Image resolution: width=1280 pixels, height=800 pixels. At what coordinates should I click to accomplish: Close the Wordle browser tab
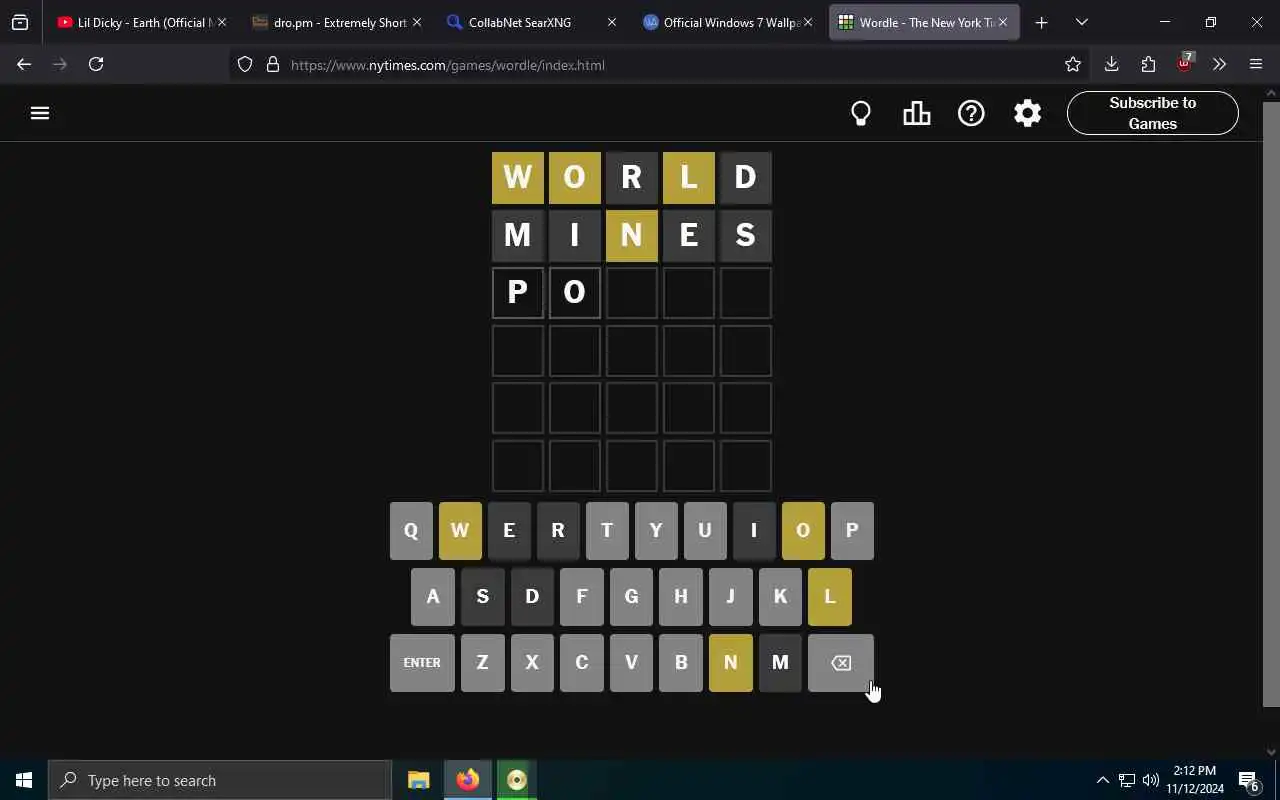(x=1003, y=22)
